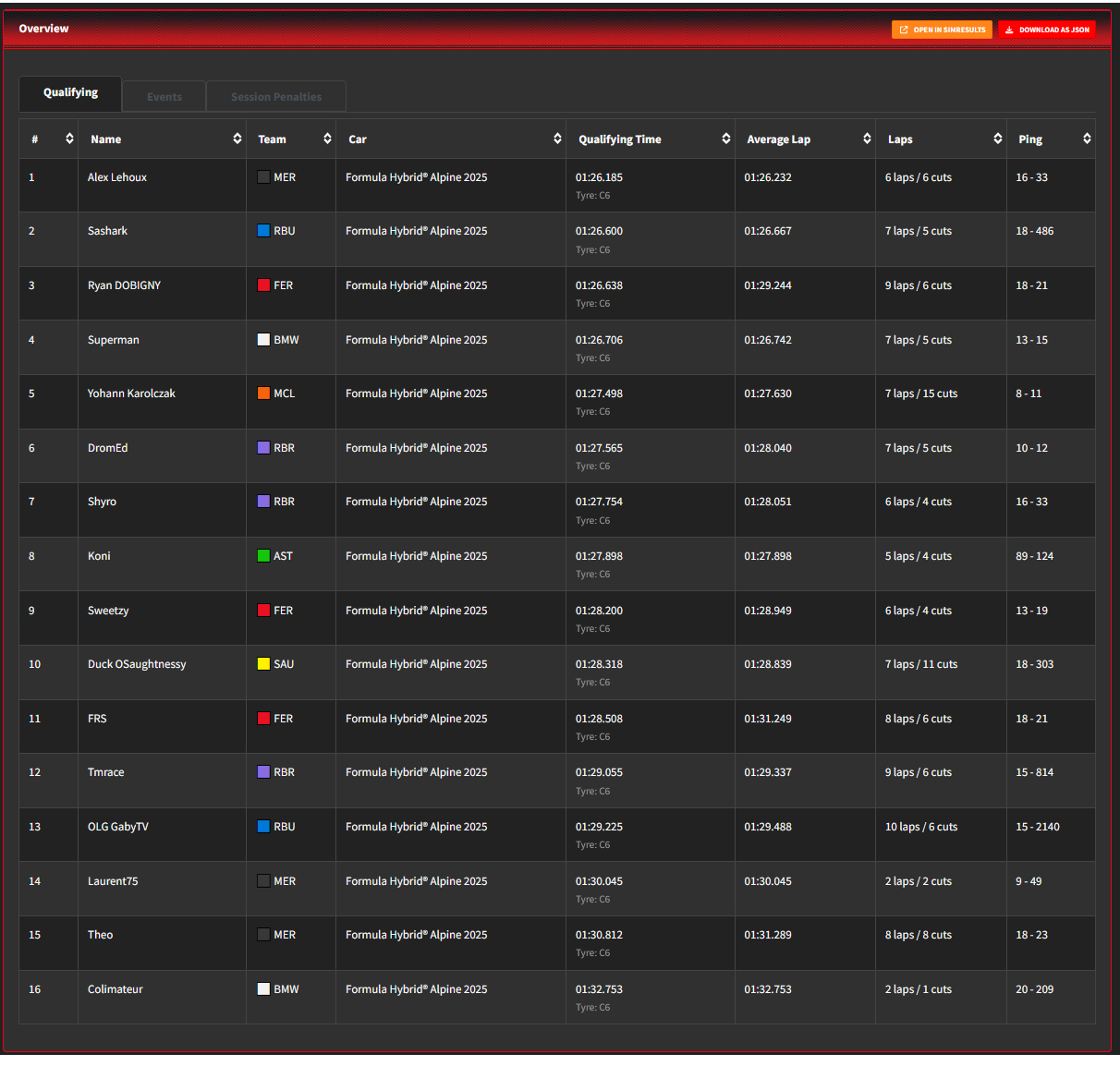
Task: Switch to the Events tab
Action: tap(164, 97)
